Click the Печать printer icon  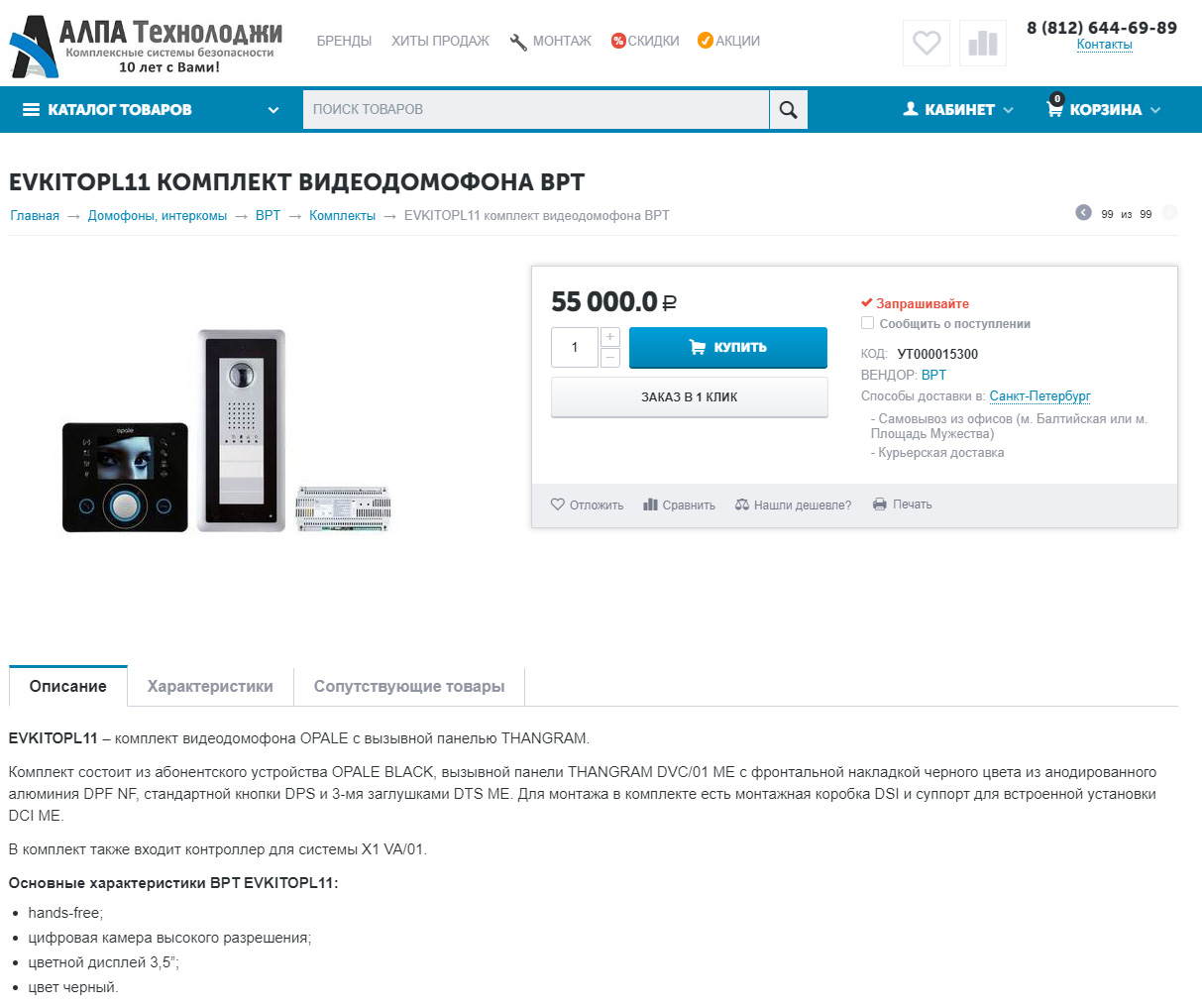[879, 504]
